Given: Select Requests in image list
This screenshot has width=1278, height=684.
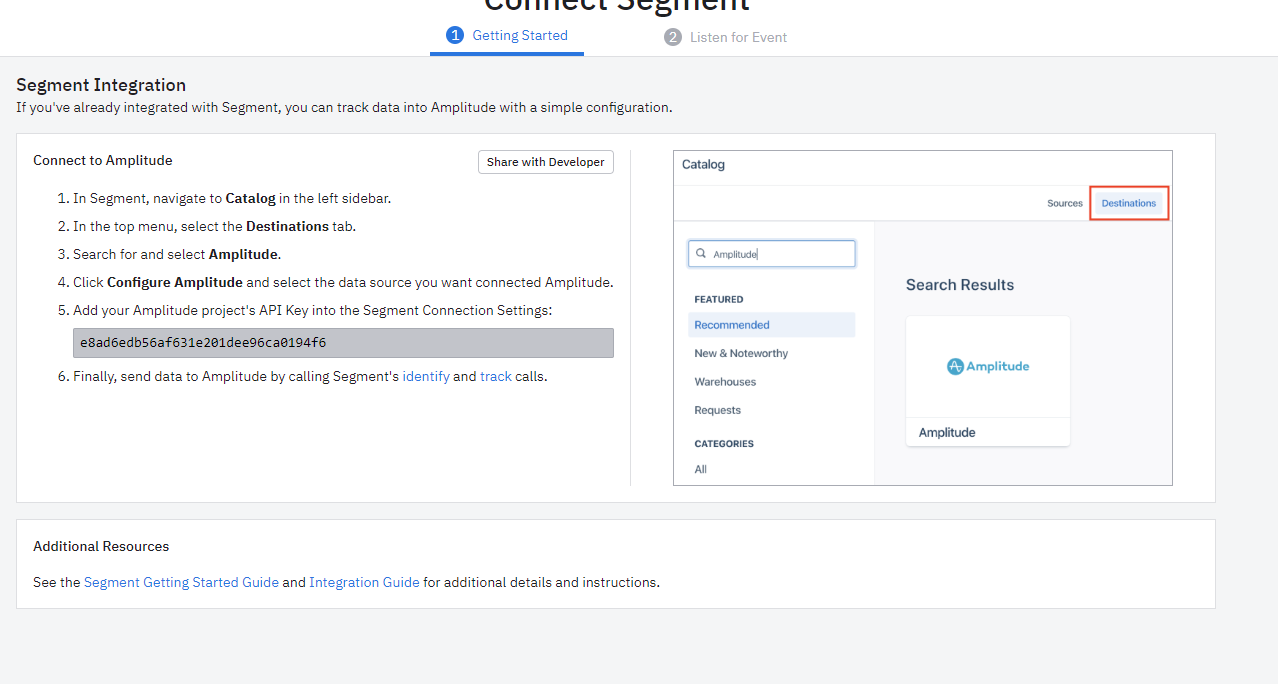Looking at the screenshot, I should pos(718,410).
